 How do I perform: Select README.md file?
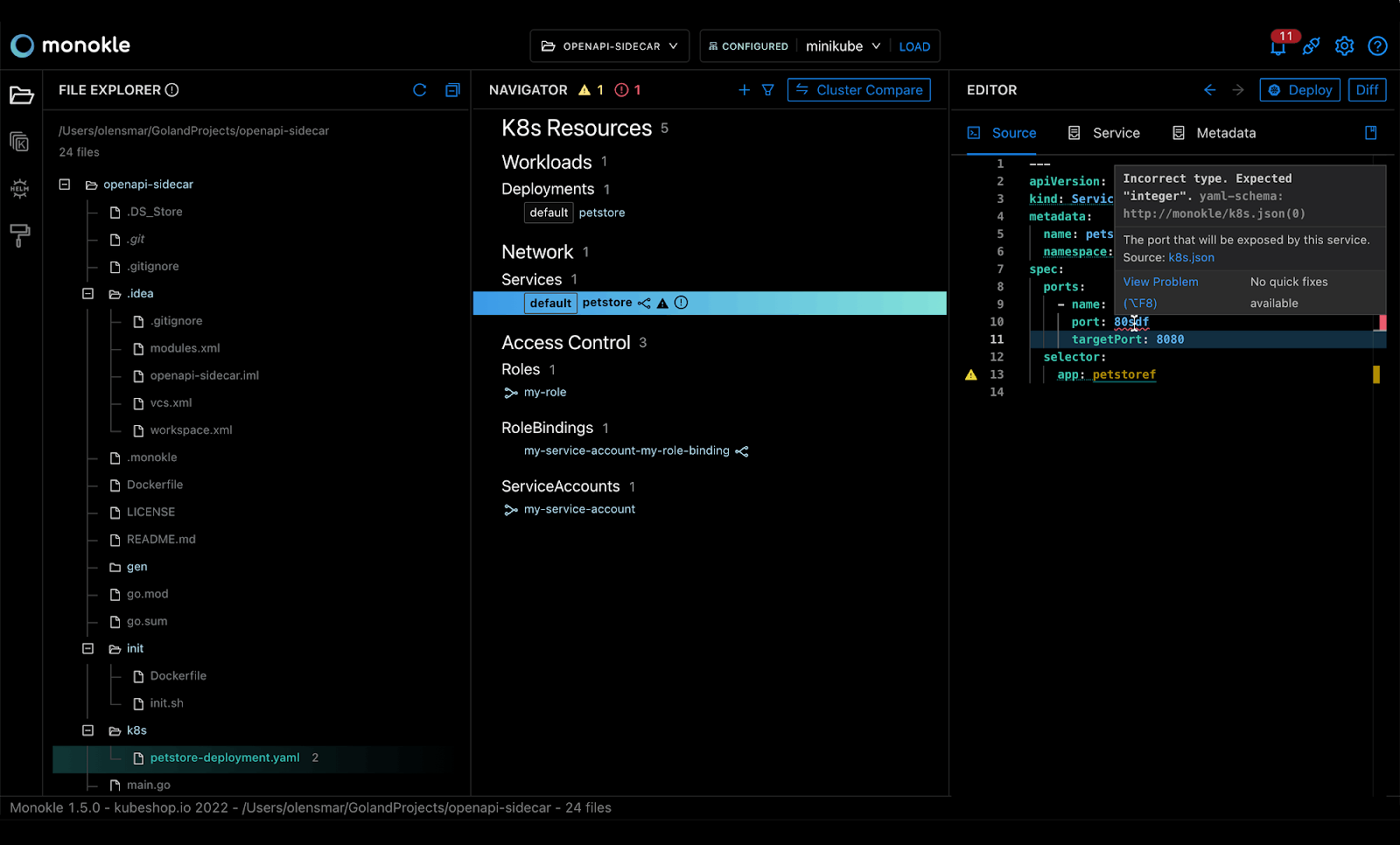click(161, 540)
